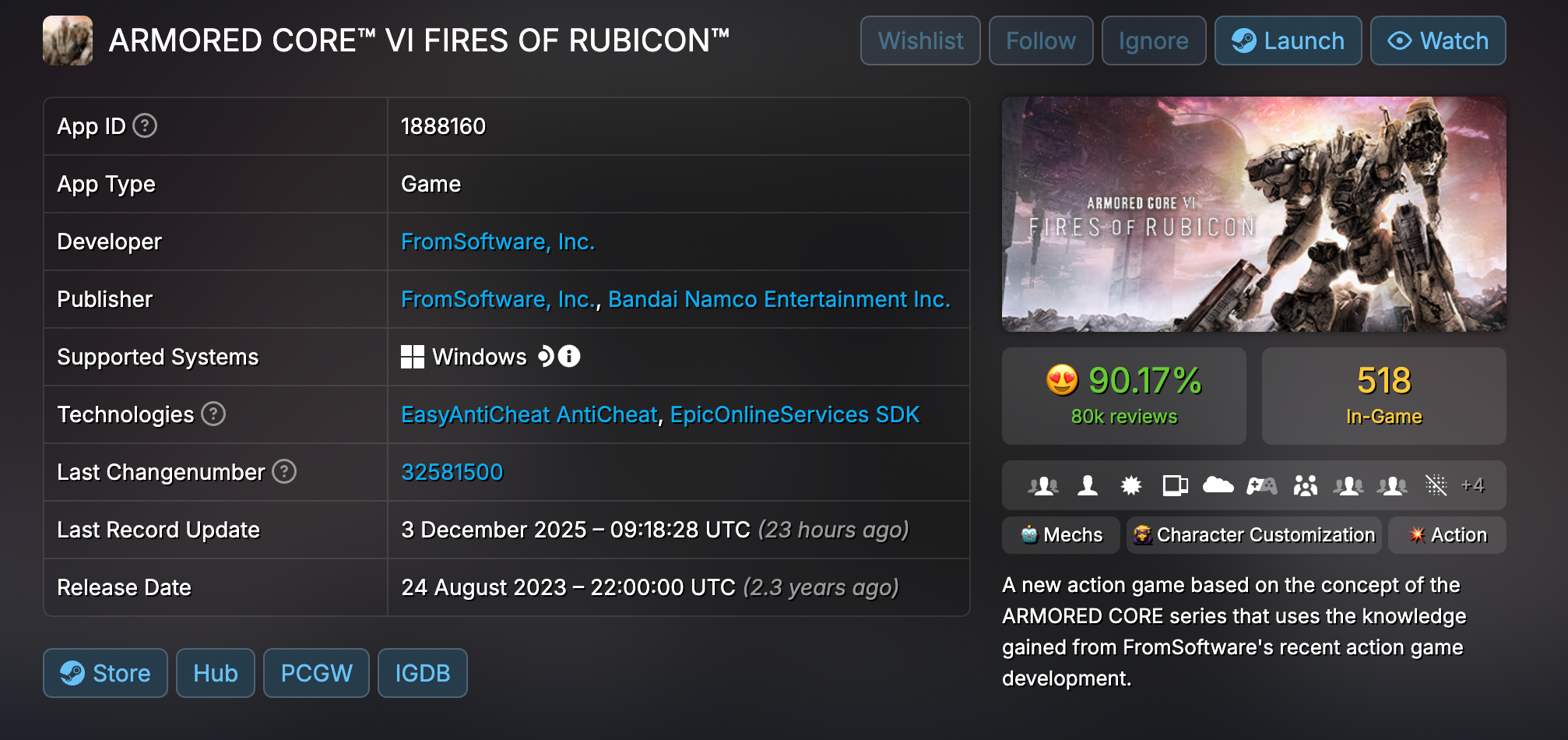Open the Technologies help question mark

215,414
